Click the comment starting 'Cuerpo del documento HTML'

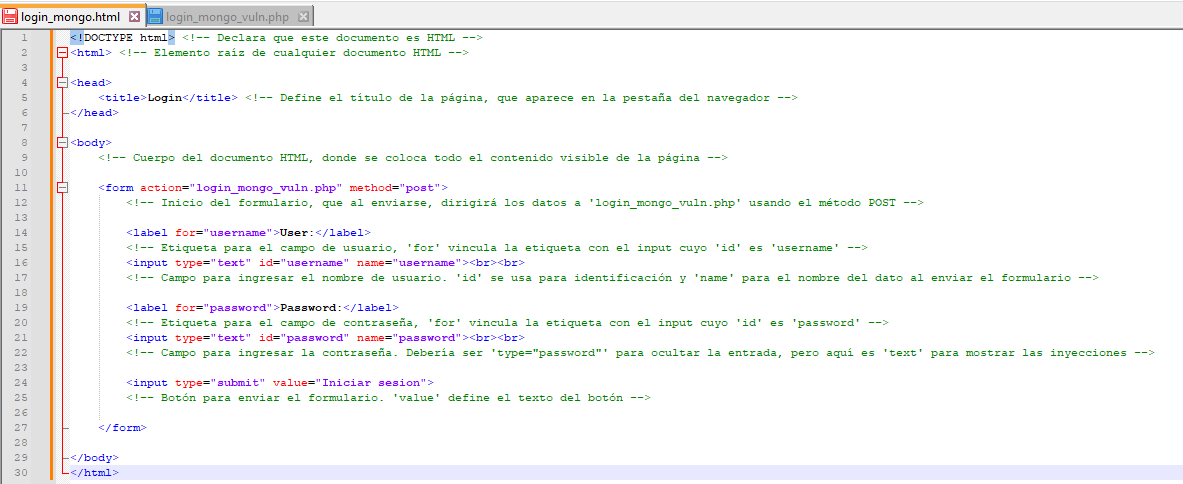coord(413,158)
